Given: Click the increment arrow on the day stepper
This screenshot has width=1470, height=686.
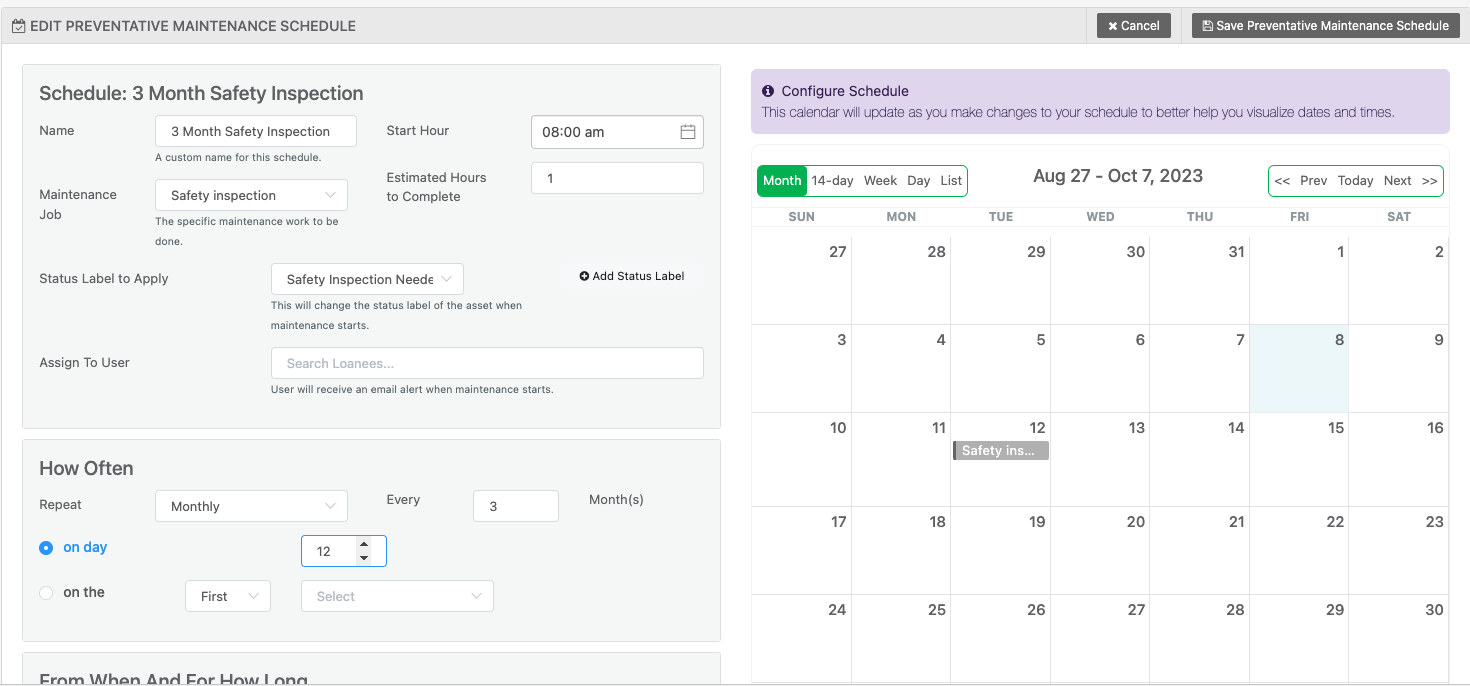Looking at the screenshot, I should 364,545.
